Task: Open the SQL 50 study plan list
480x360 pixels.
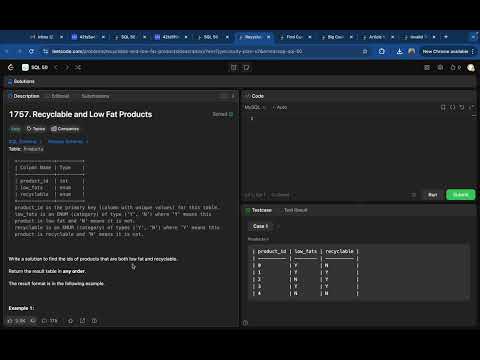Action: [35, 68]
